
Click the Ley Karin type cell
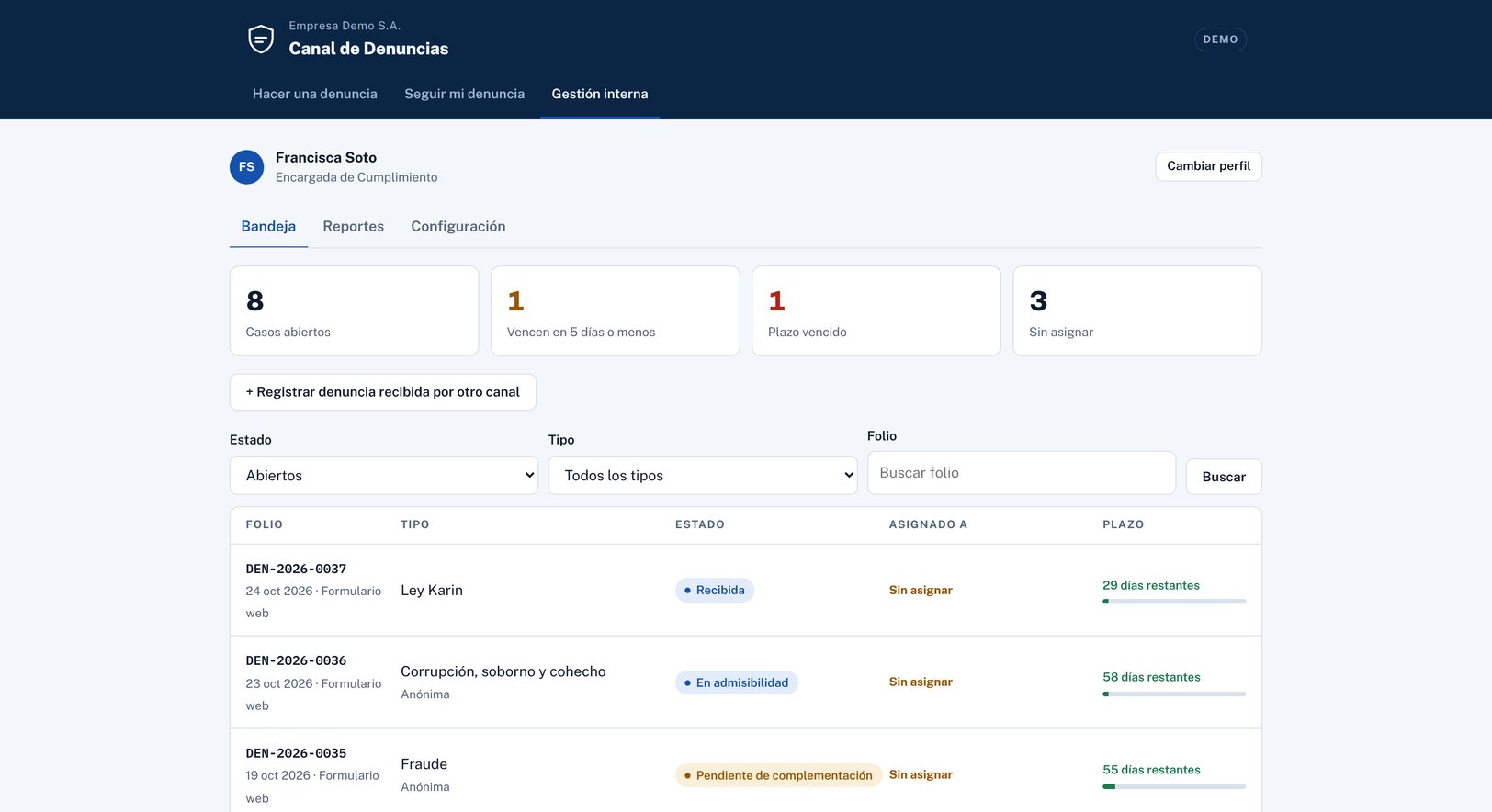[x=432, y=591]
